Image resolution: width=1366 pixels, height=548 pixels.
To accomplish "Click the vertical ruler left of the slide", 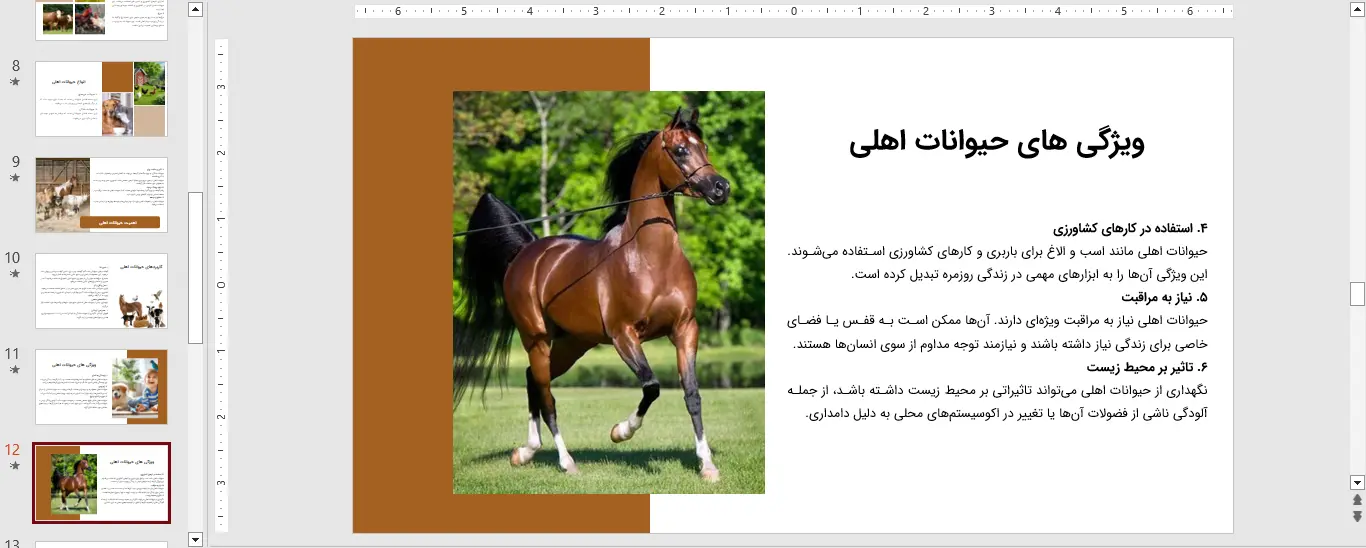I will coord(222,285).
